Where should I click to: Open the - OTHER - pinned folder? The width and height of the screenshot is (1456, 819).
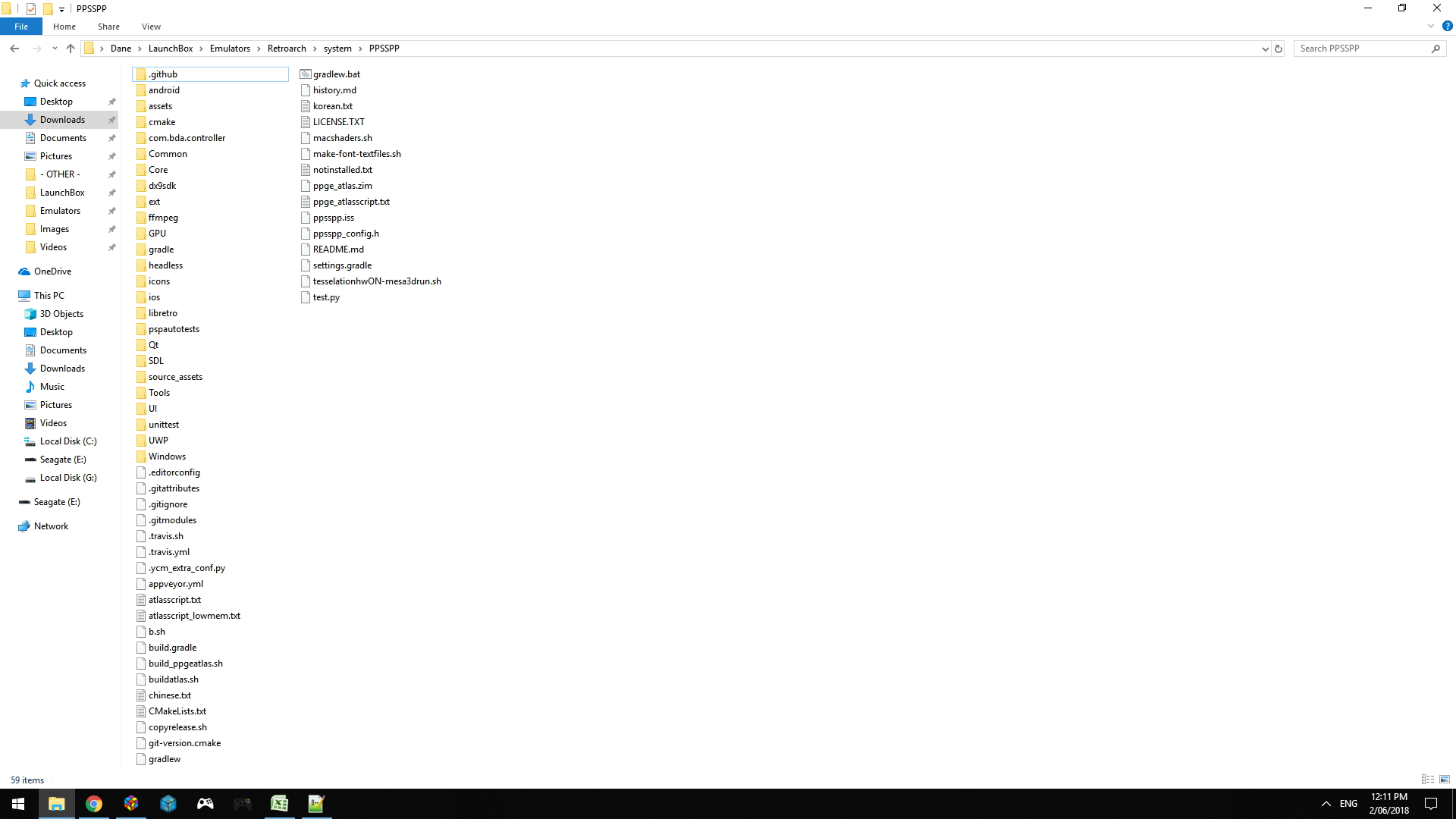coord(60,174)
